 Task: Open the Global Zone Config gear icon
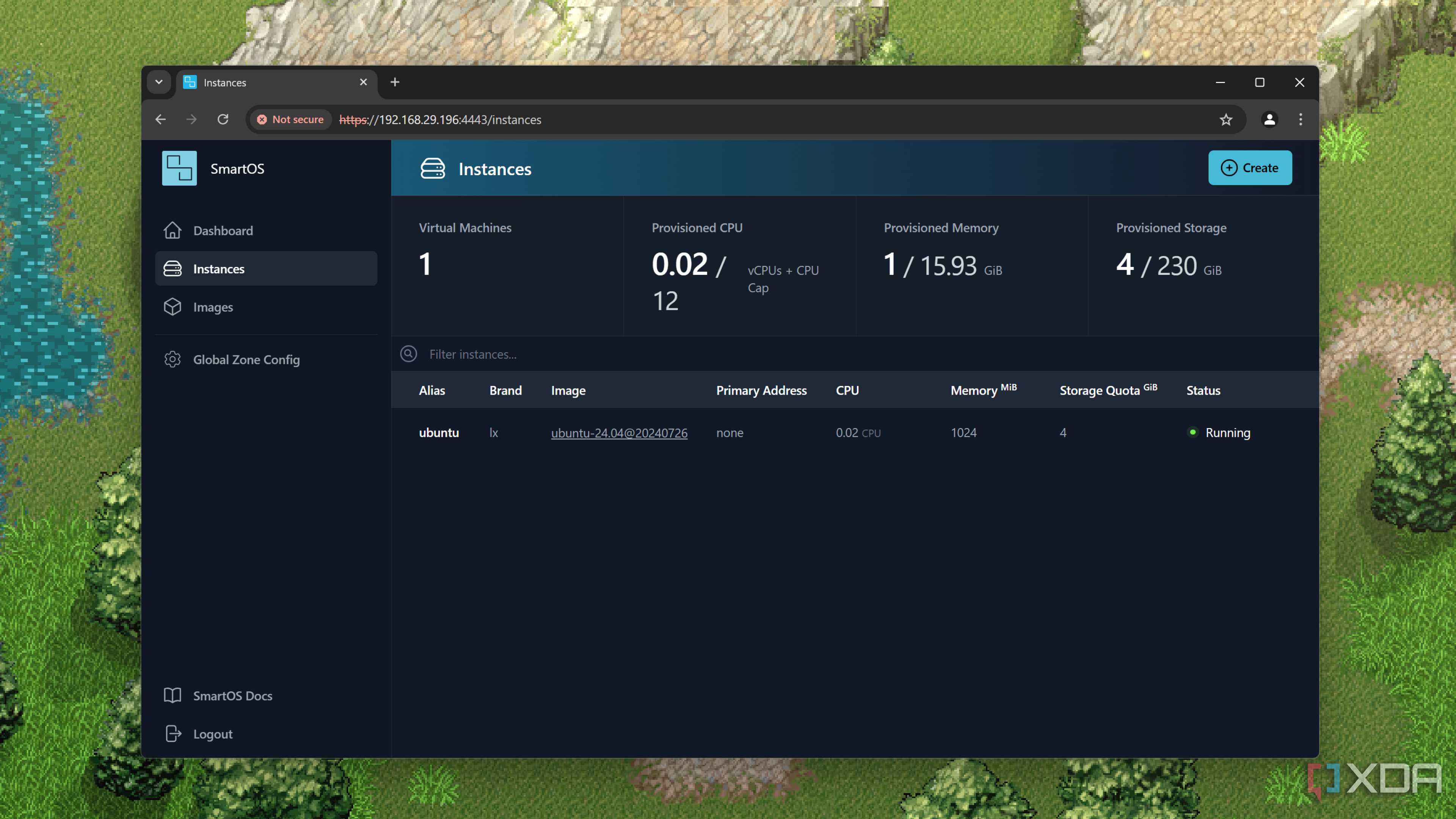click(173, 359)
